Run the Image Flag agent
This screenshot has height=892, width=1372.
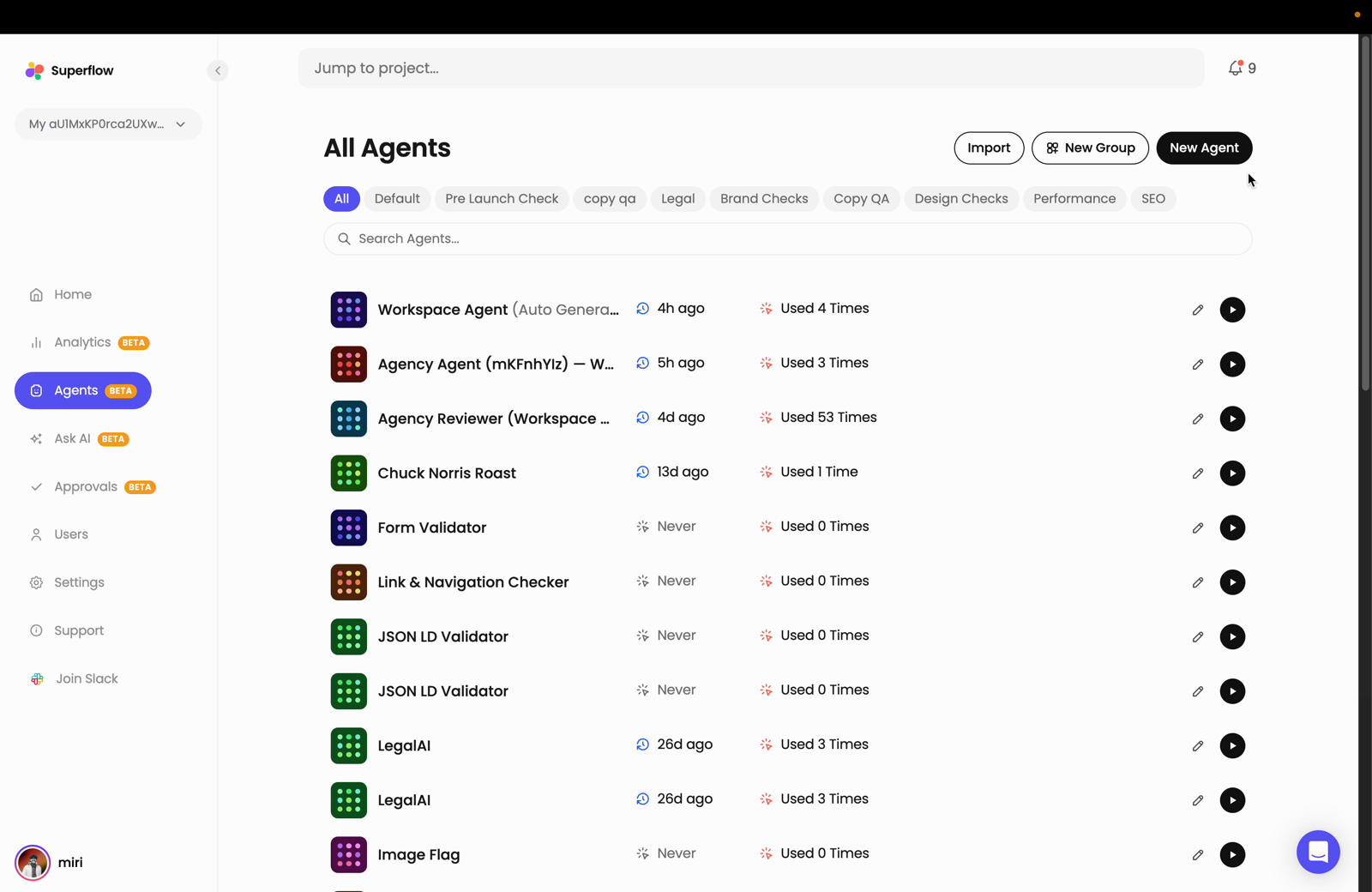[1232, 854]
